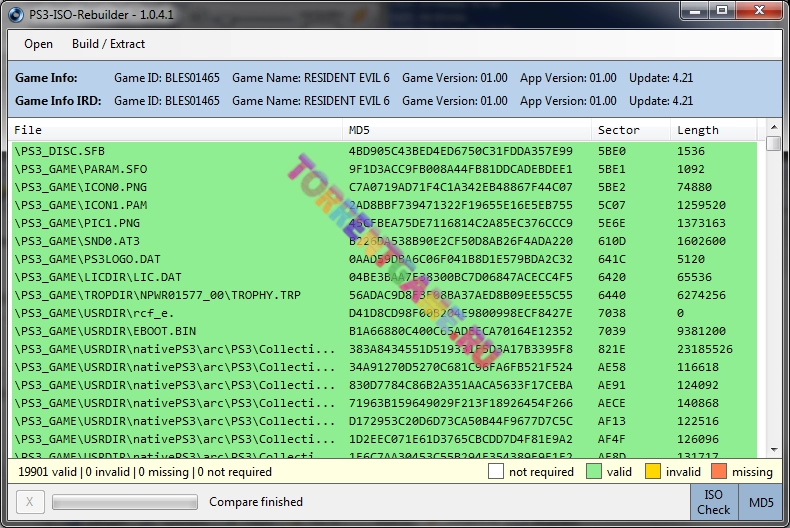Click the orange 'missing' legend swatch
This screenshot has height=528, width=790.
click(719, 471)
